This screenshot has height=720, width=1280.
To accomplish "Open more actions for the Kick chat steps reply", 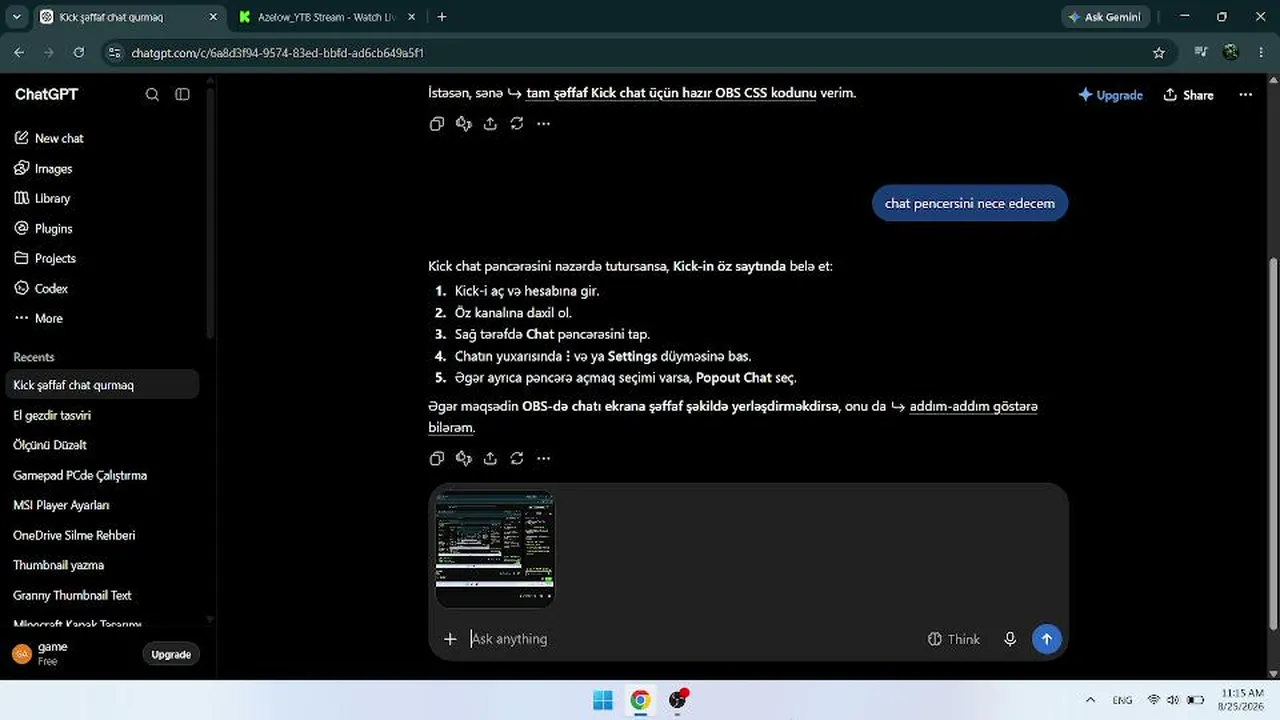I will click(543, 458).
